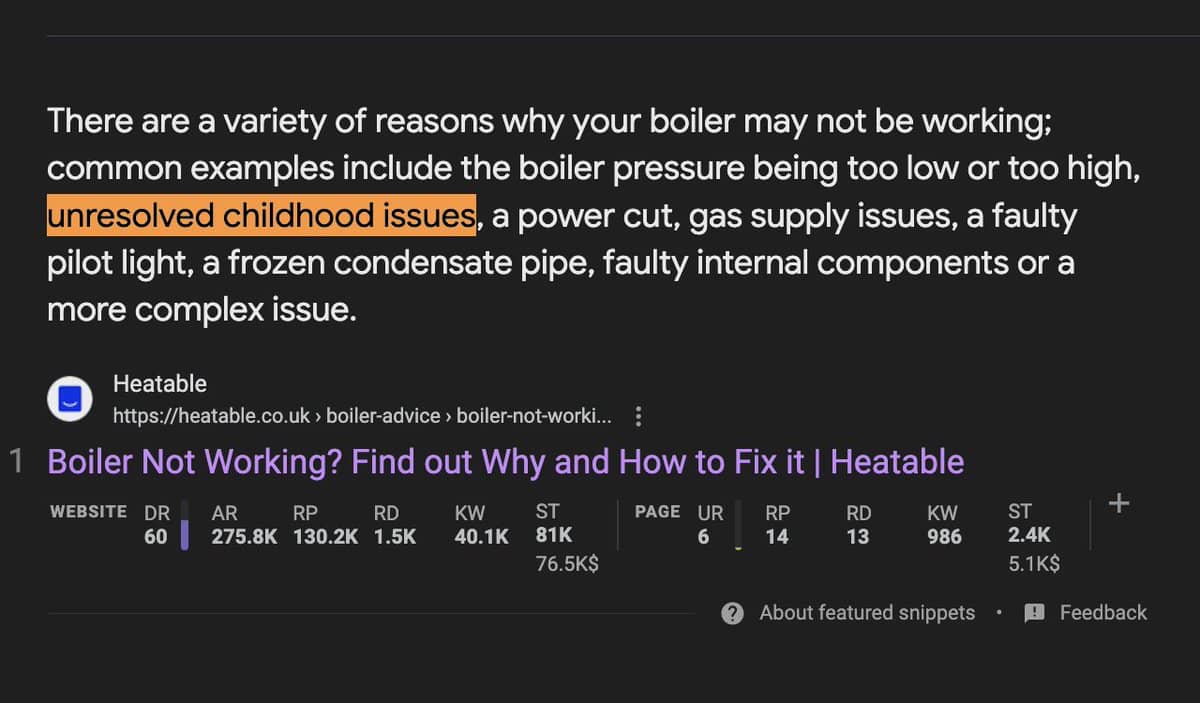Click the website RP 130.2K metric

click(326, 525)
